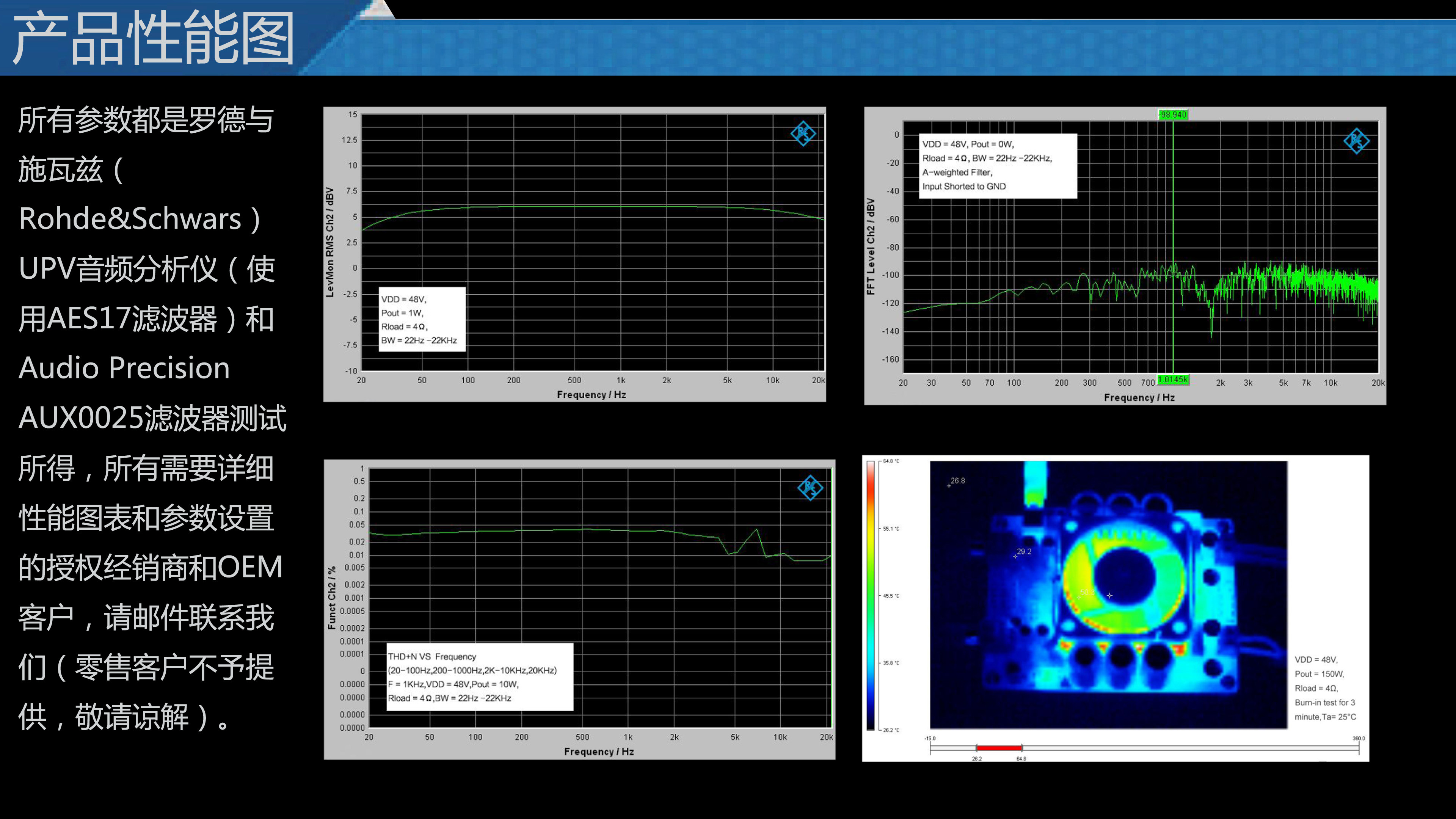Viewport: 1456px width, 819px height.
Task: Click the 26.8 temperature crosshair marker
Action: (949, 485)
